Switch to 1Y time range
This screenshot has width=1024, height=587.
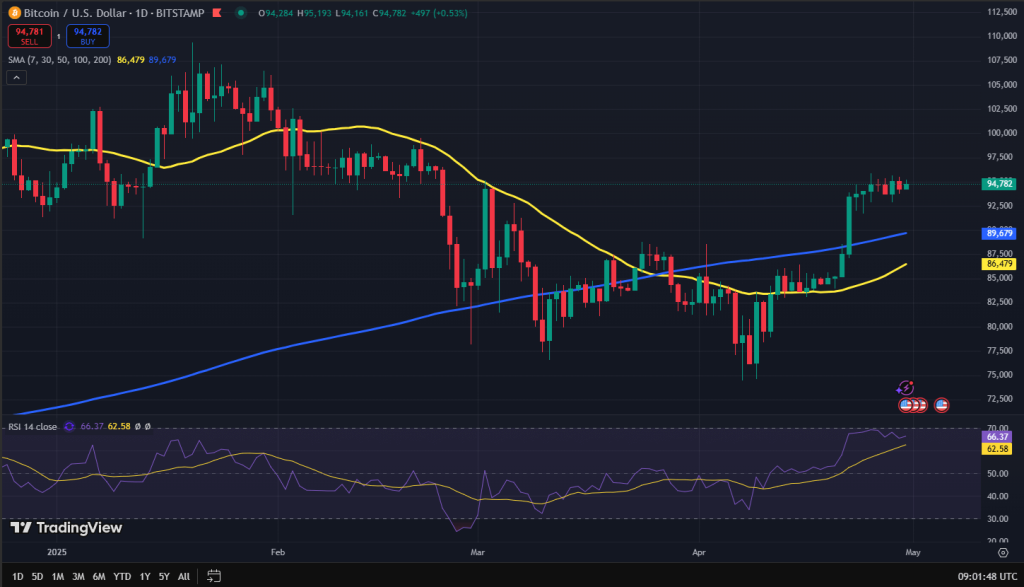click(145, 576)
